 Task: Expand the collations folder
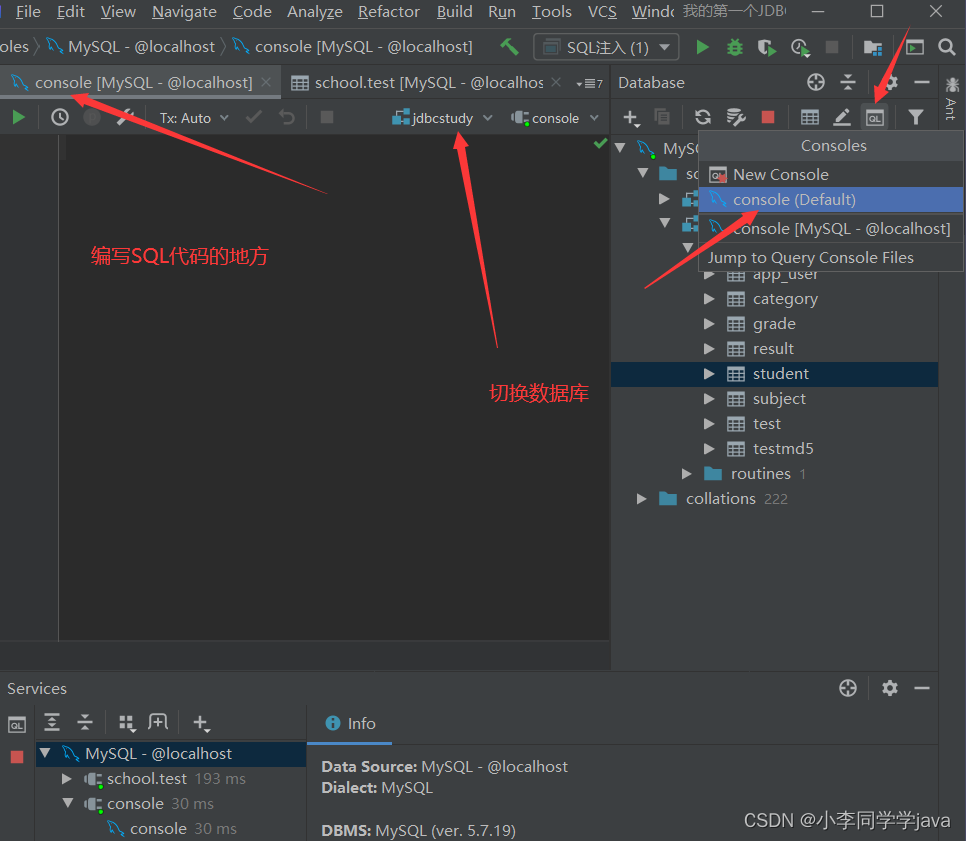pyautogui.click(x=641, y=498)
